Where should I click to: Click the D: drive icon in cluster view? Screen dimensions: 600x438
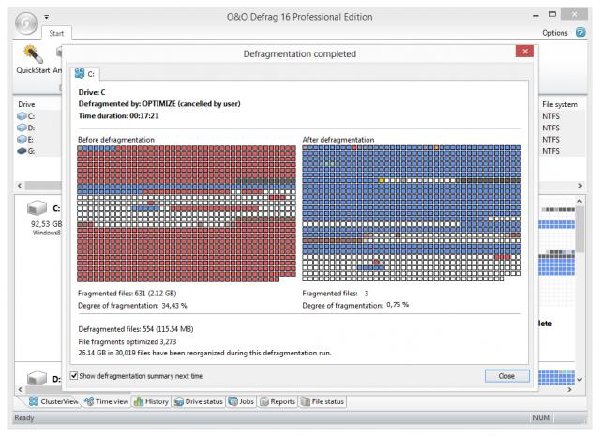point(37,378)
